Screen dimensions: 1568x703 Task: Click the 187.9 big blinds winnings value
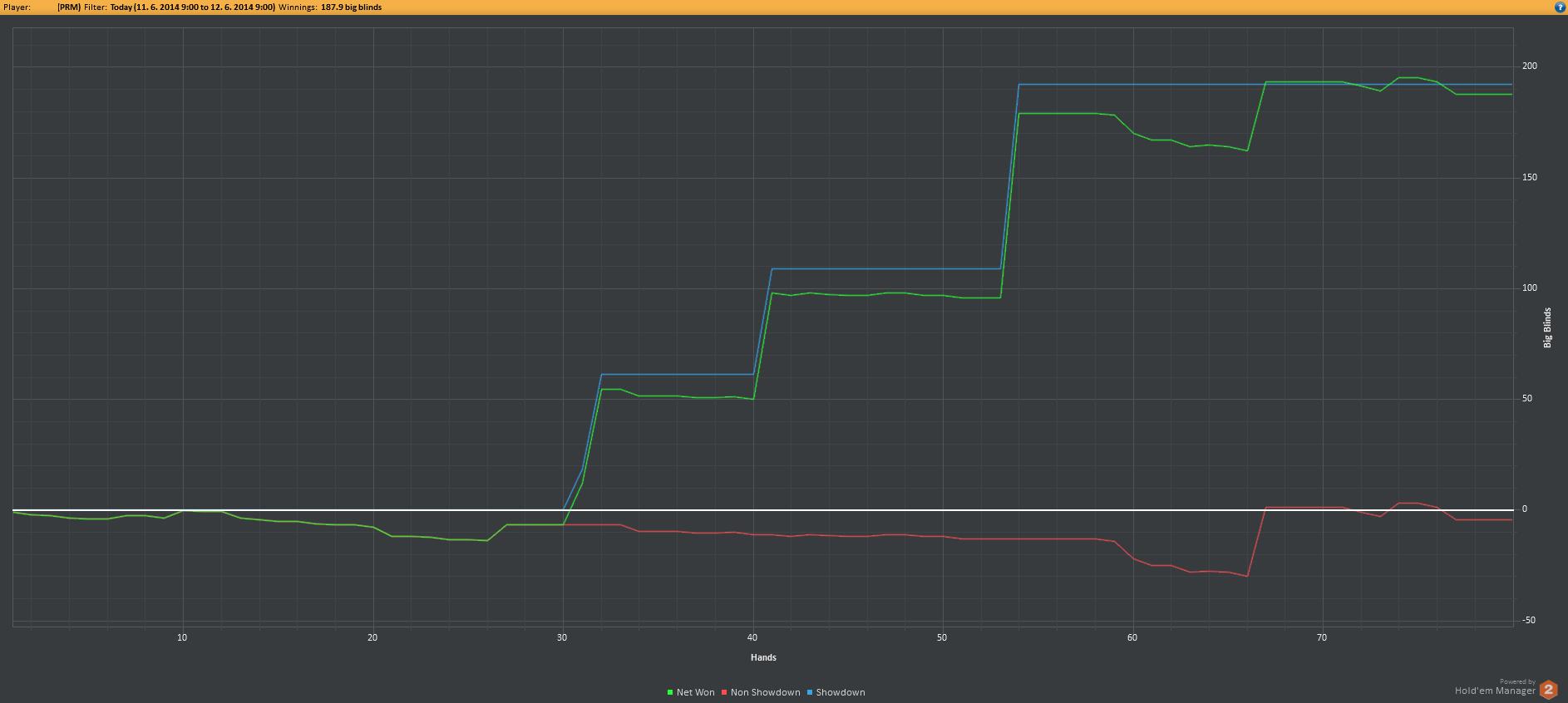pos(351,7)
